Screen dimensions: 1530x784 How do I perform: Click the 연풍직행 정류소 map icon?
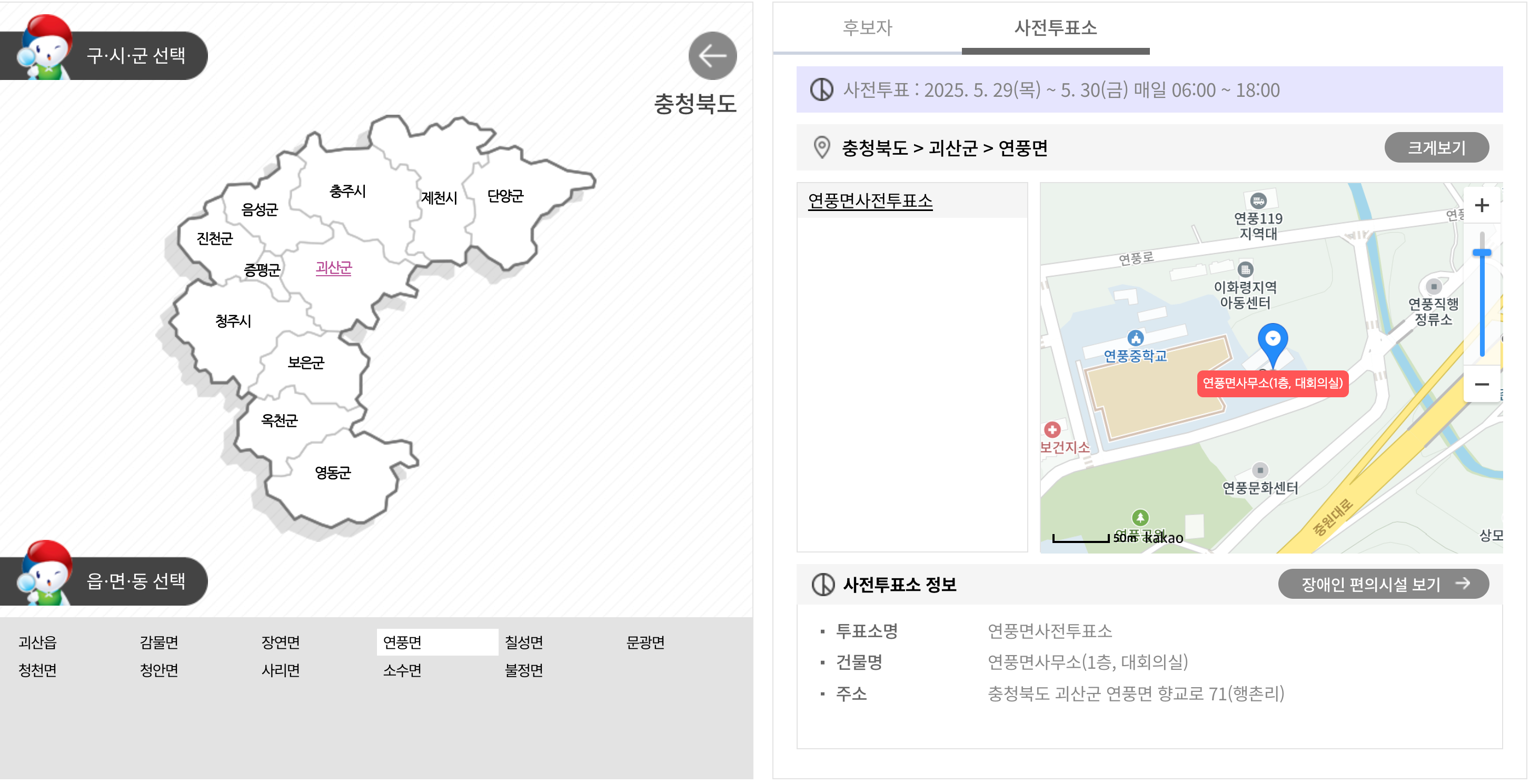pyautogui.click(x=1433, y=287)
